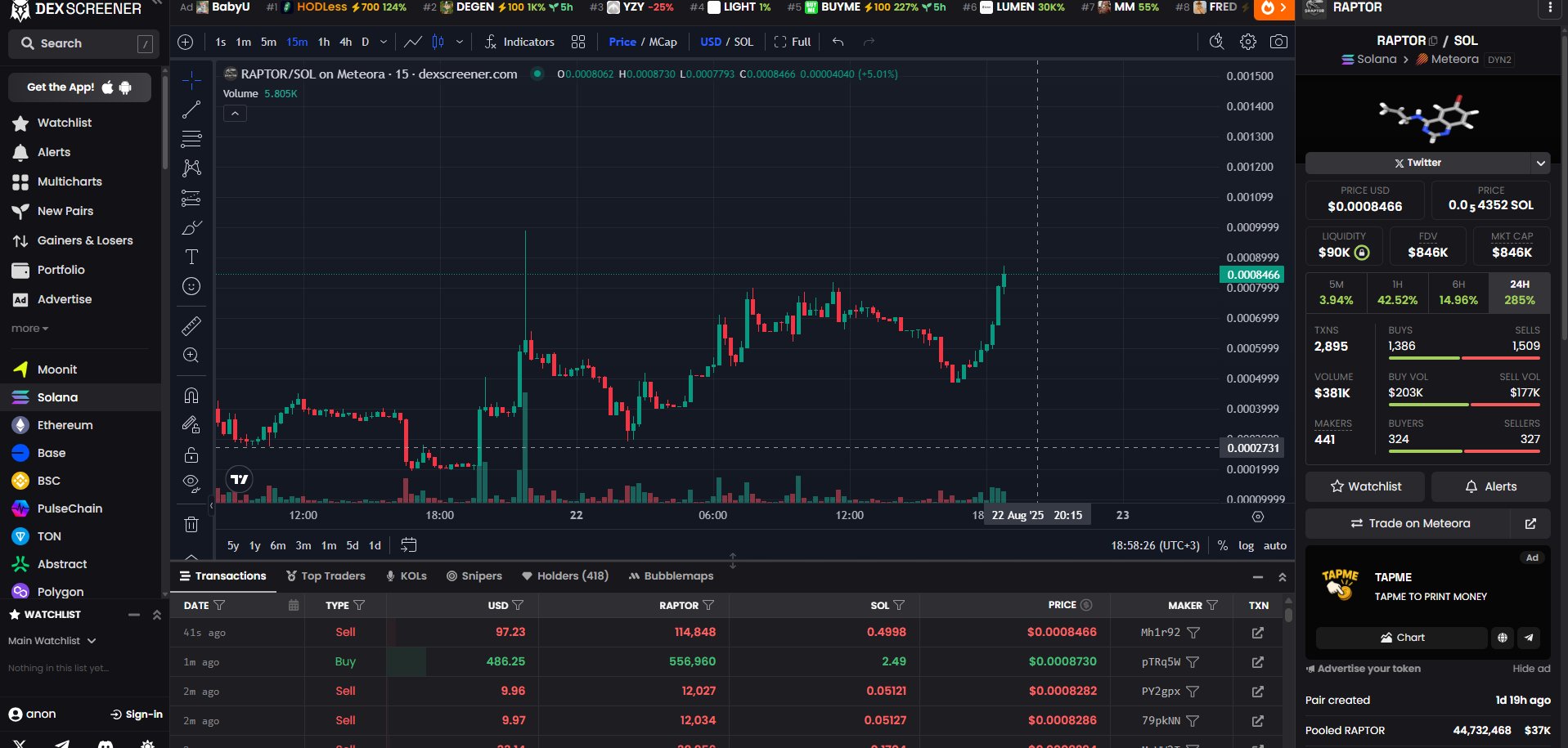Click the Search input field
Image resolution: width=1568 pixels, height=748 pixels.
(82, 43)
